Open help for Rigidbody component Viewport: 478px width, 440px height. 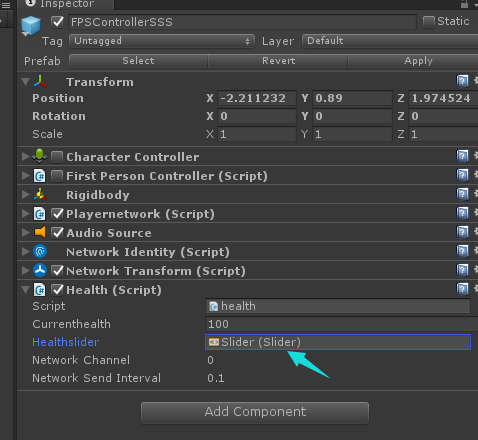pos(462,194)
